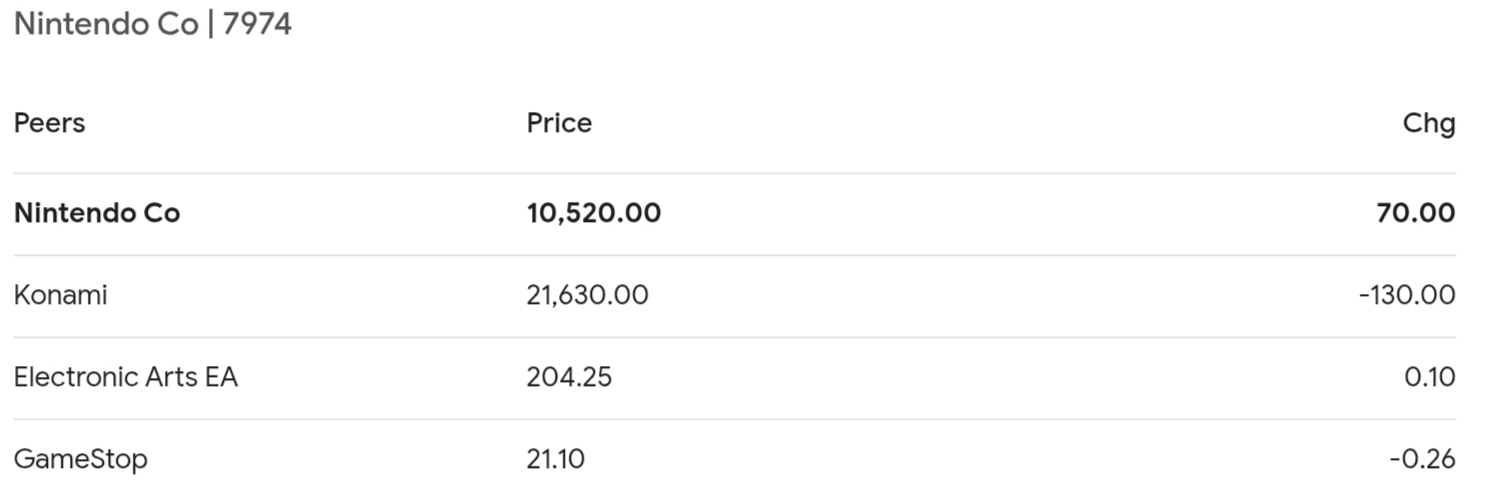Click the divider line beneath the column headers
This screenshot has width=1489, height=497.
pos(735,173)
